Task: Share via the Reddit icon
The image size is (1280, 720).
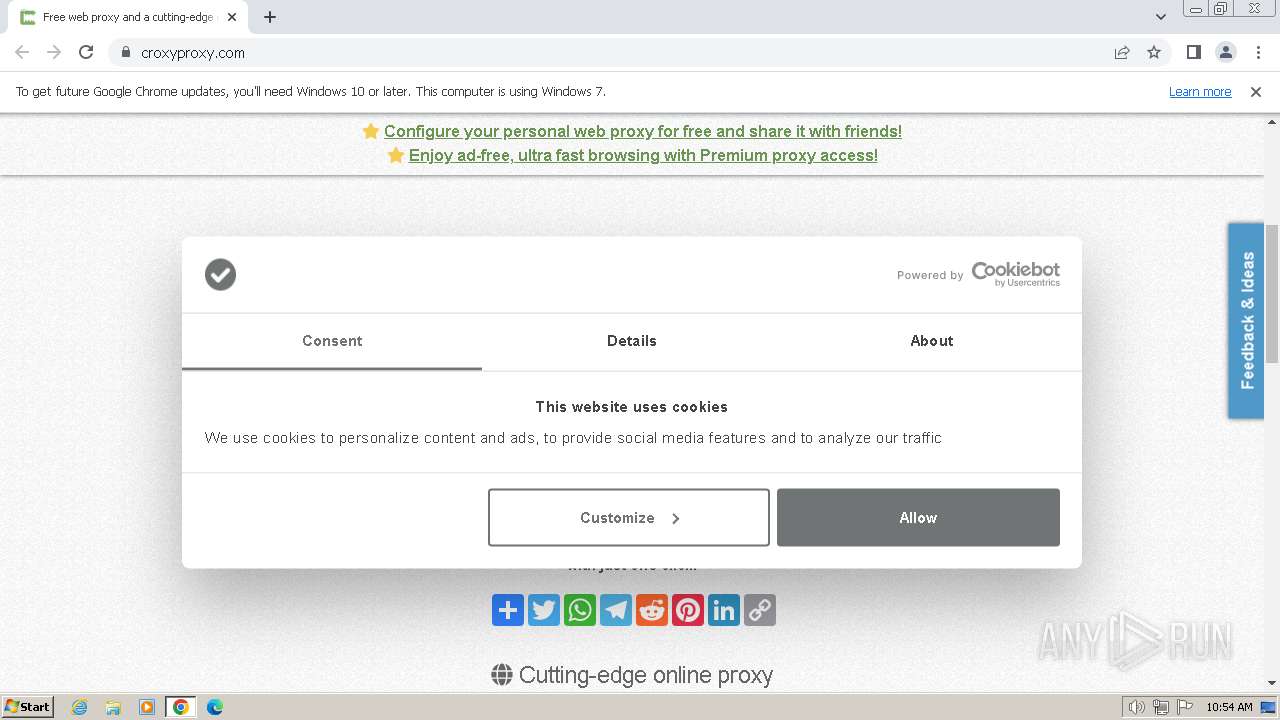Action: [652, 610]
